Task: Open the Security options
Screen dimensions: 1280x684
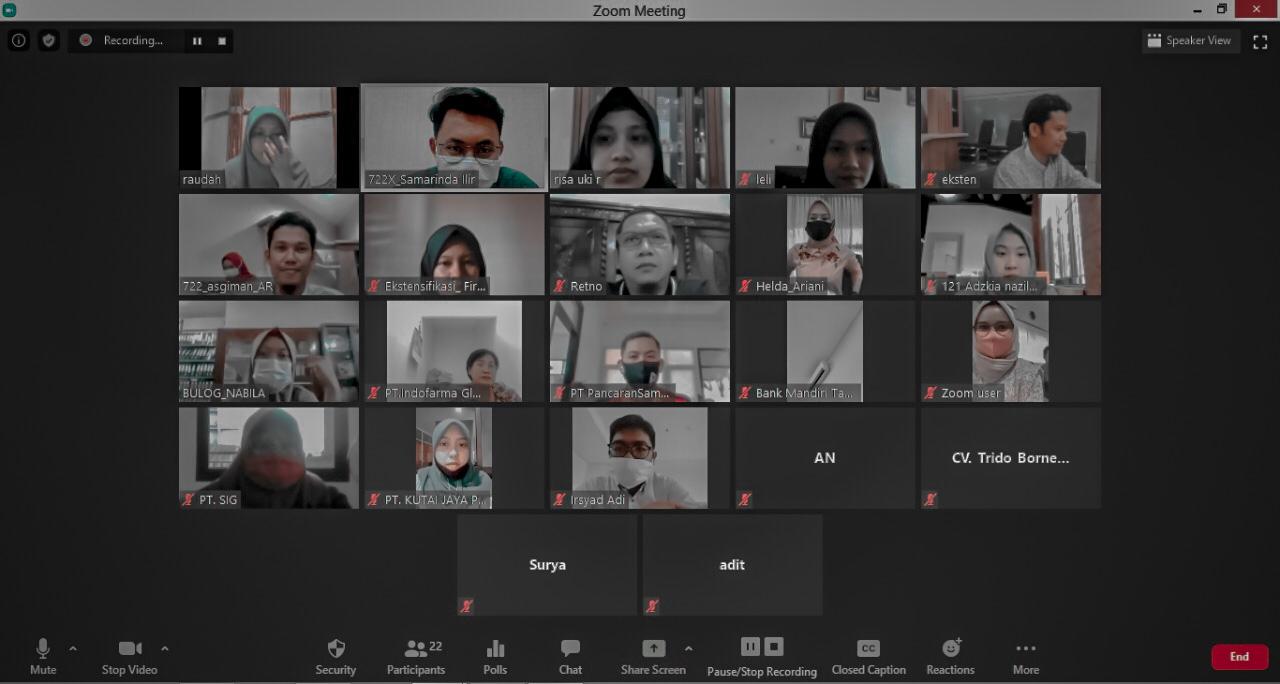Action: (x=336, y=656)
